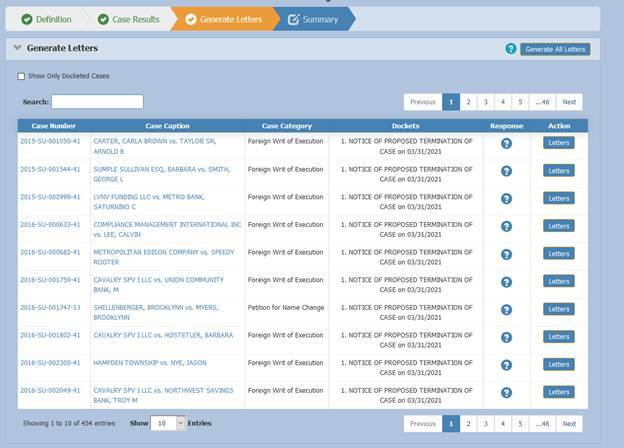Click the help icon beside Generate All Letters
624x448 pixels.
click(511, 49)
